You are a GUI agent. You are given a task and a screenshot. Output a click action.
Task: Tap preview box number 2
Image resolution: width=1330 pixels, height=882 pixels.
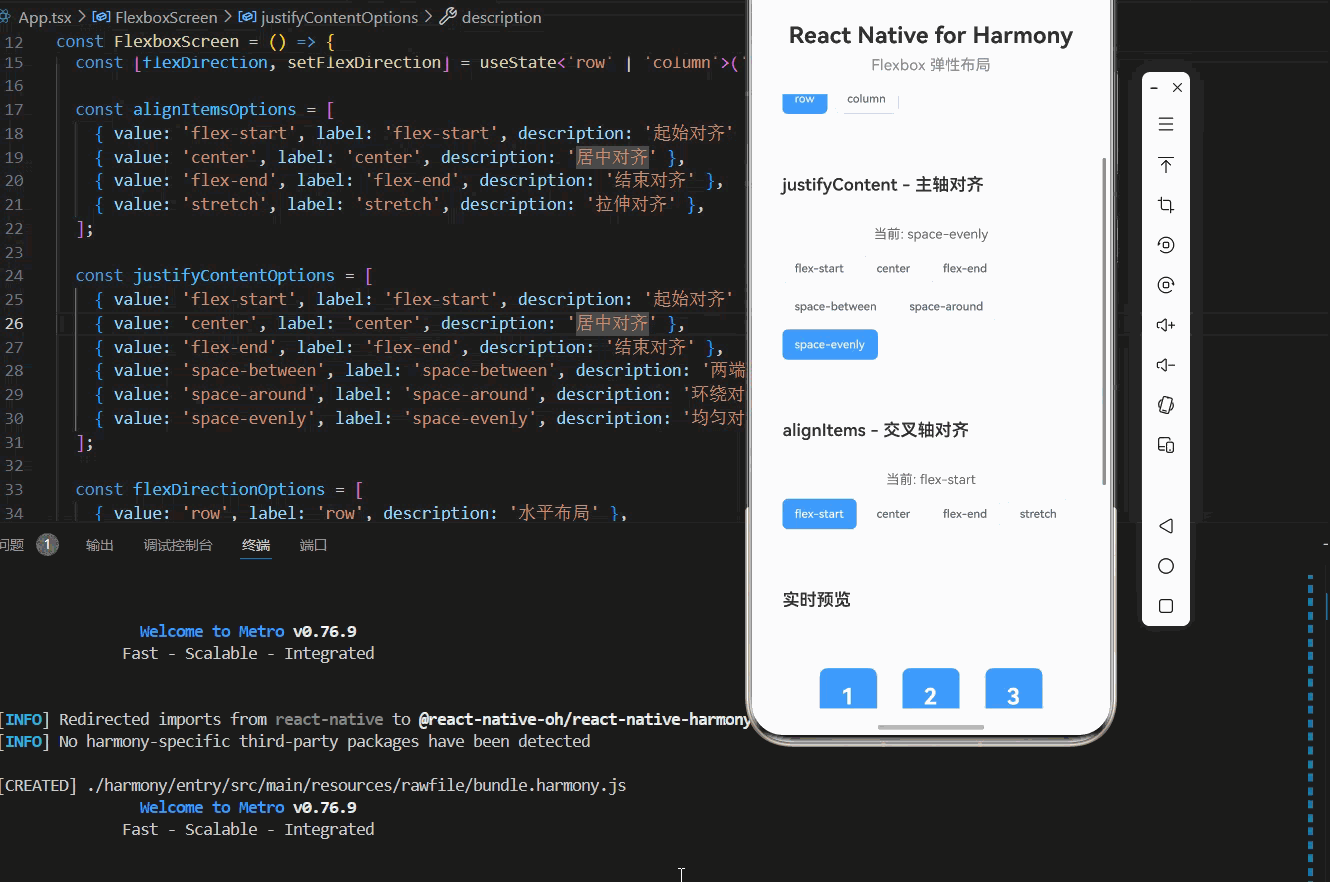tap(931, 690)
